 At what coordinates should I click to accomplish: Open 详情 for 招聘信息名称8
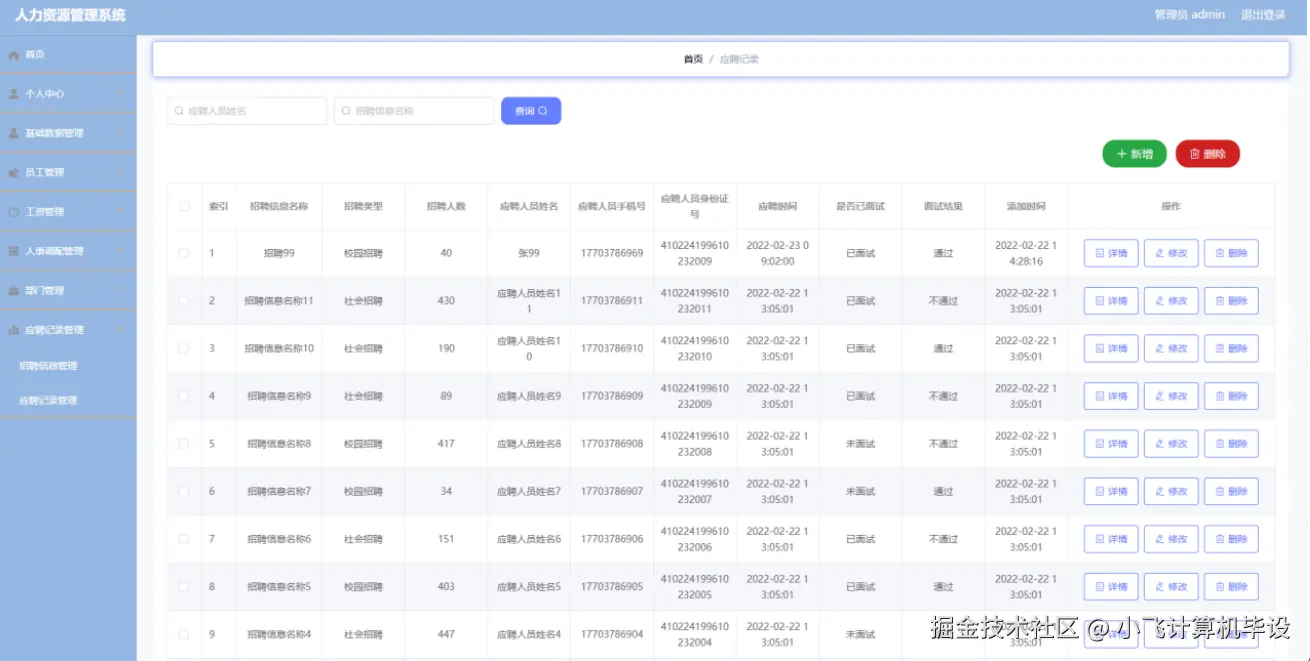tap(1111, 444)
